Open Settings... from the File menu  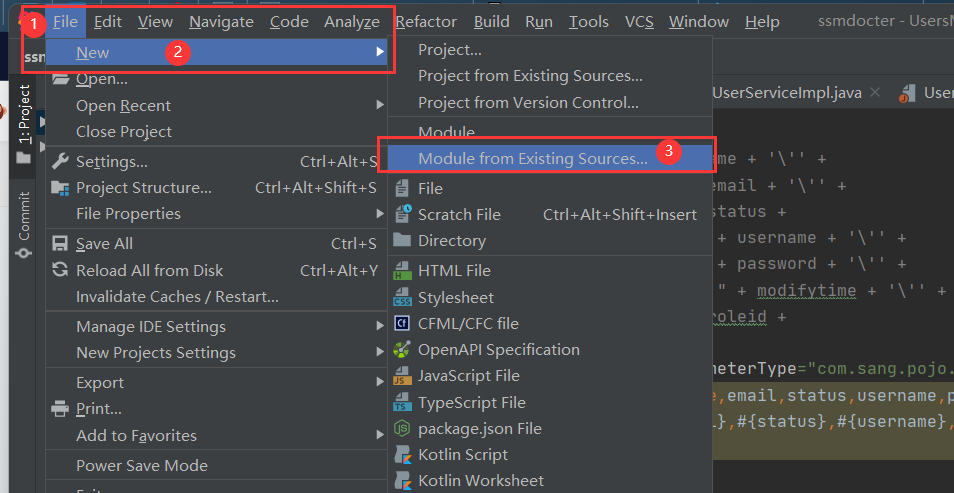(217, 162)
